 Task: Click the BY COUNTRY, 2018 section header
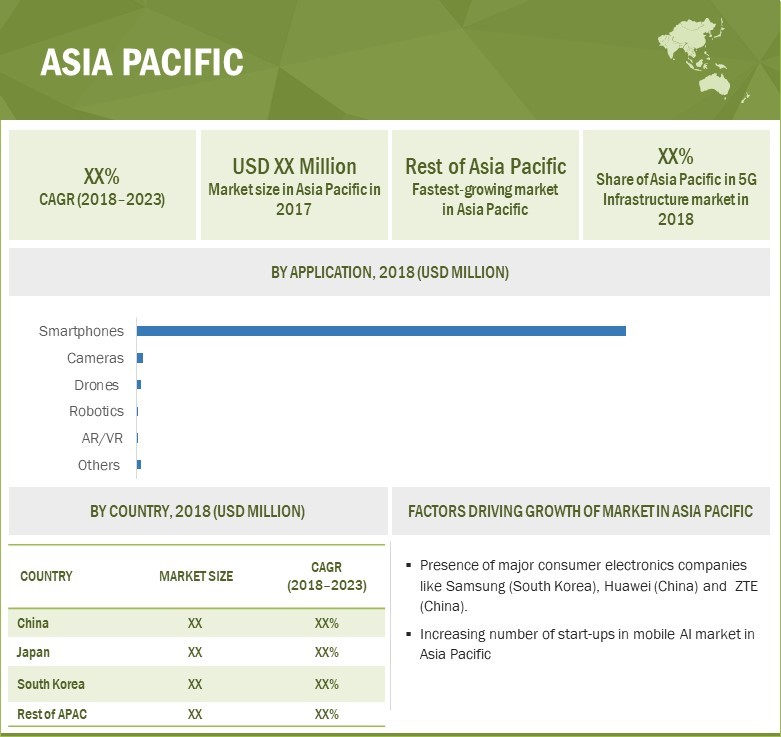click(198, 511)
